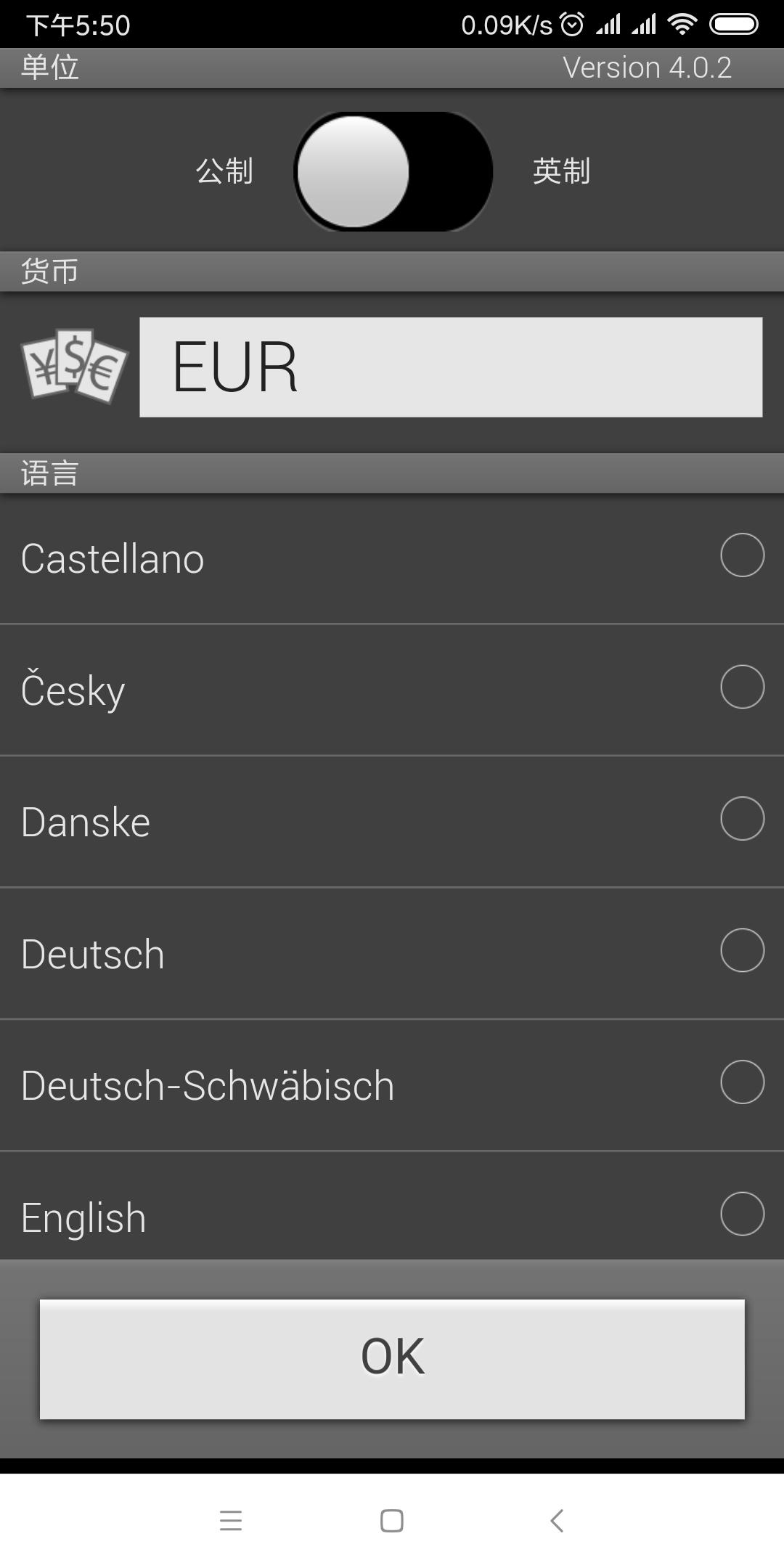Viewport: 784px width, 1568px height.
Task: Choose the Deutsch radio button
Action: click(x=742, y=950)
